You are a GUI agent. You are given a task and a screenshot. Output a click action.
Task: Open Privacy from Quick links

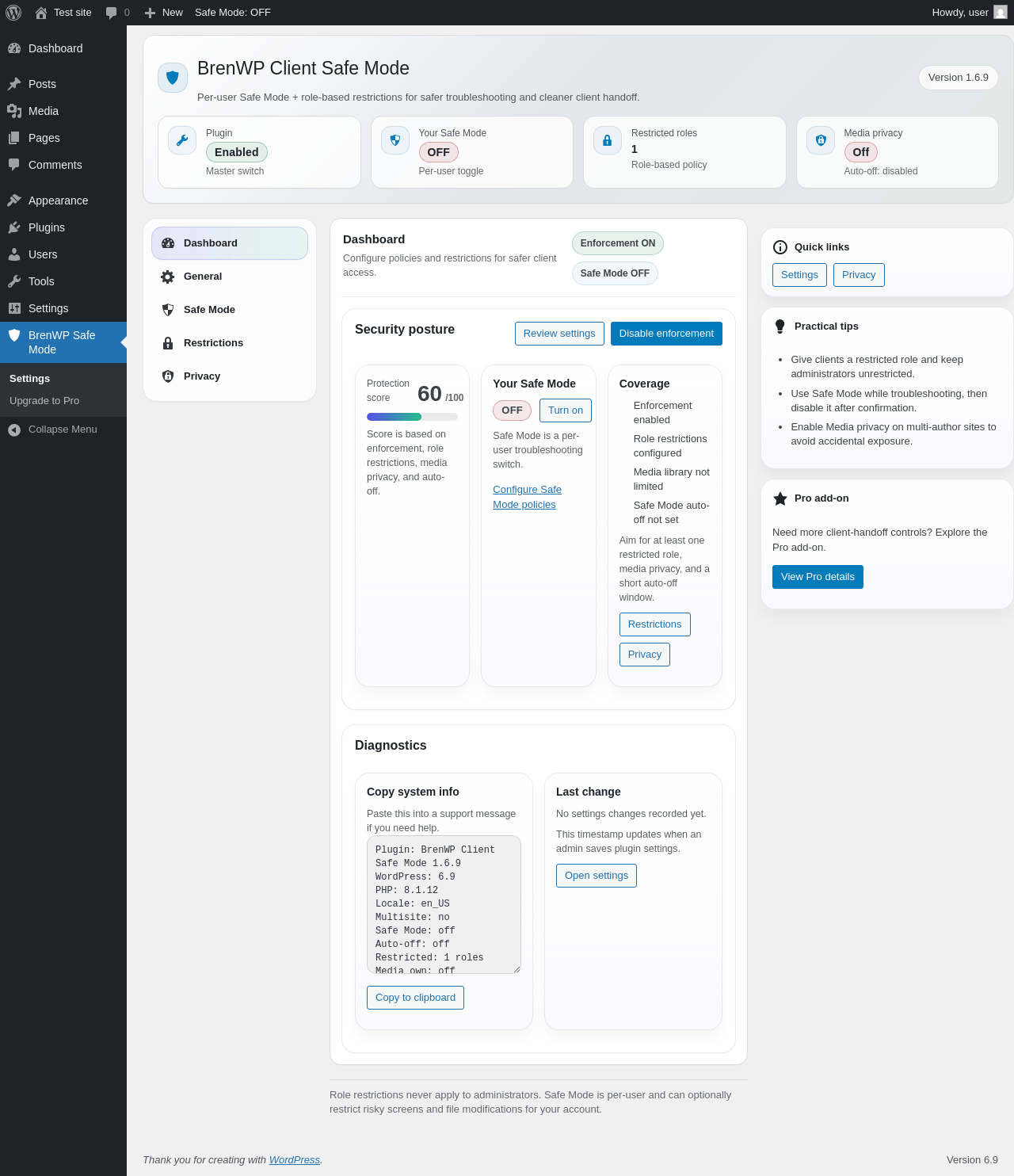point(859,275)
